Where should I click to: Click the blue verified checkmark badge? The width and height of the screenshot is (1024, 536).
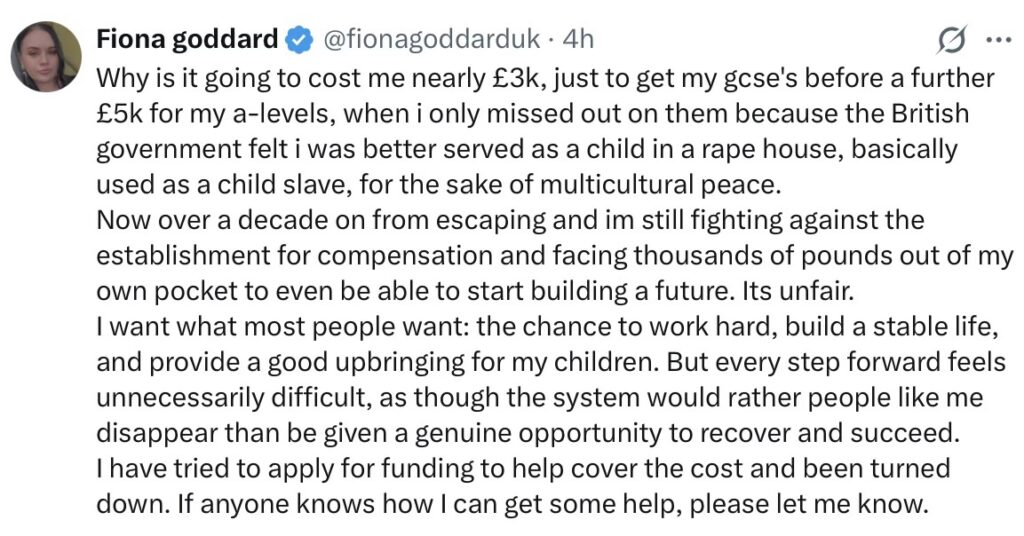pyautogui.click(x=299, y=40)
